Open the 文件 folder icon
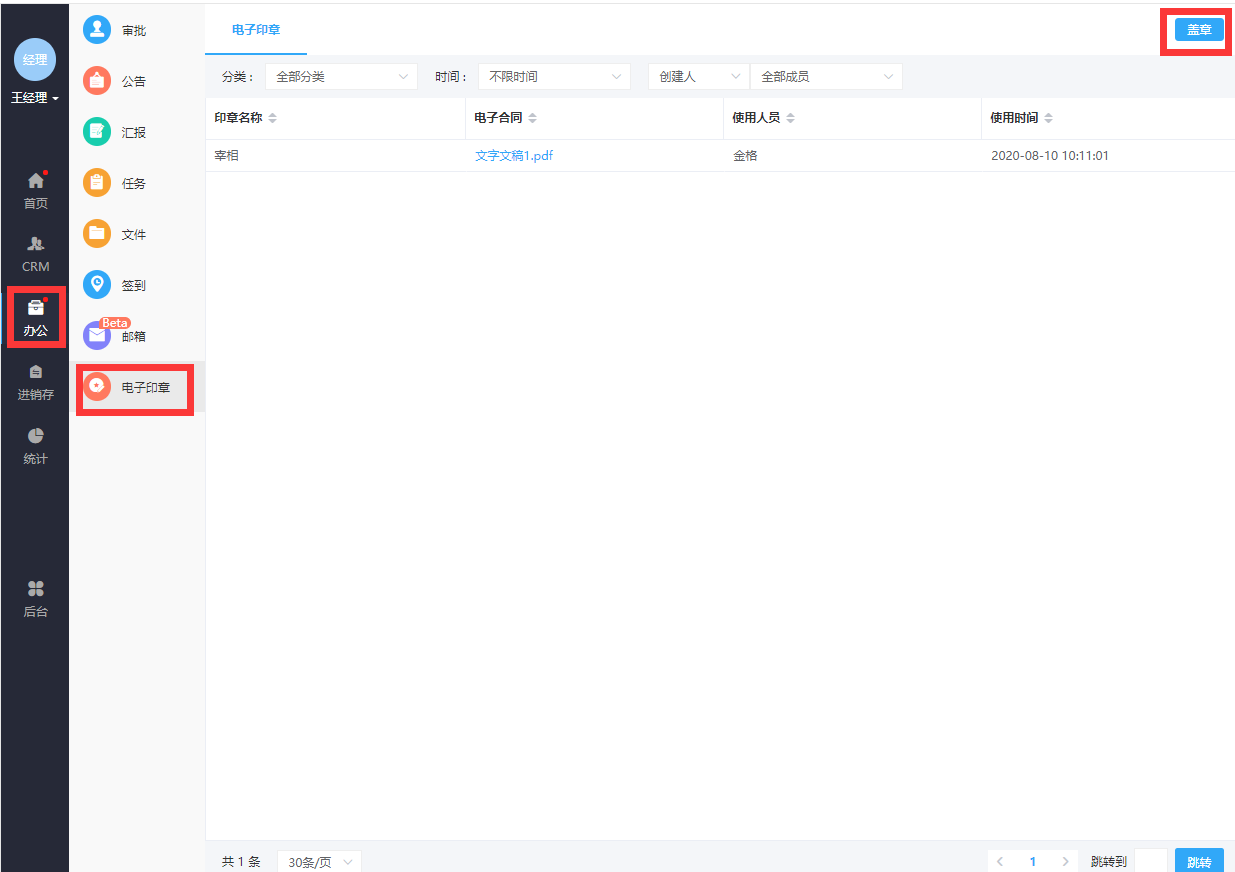This screenshot has width=1235, height=872. 97,234
